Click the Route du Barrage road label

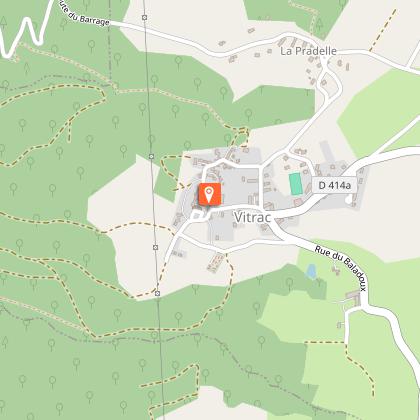85,15
